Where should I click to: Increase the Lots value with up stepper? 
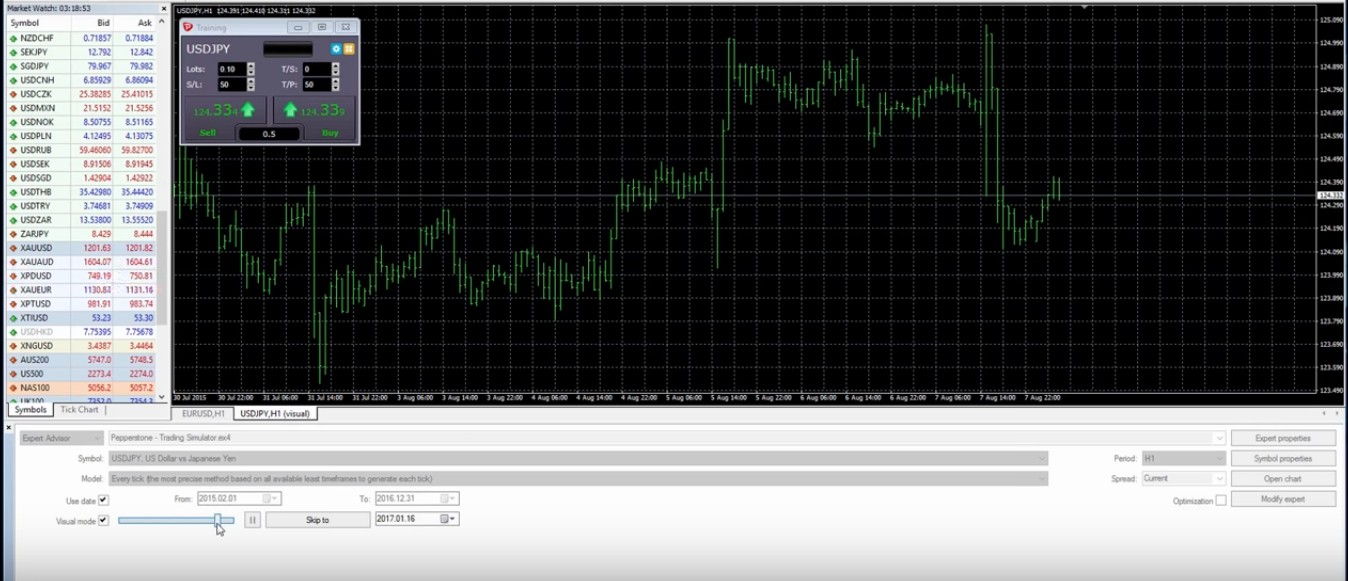[251, 66]
